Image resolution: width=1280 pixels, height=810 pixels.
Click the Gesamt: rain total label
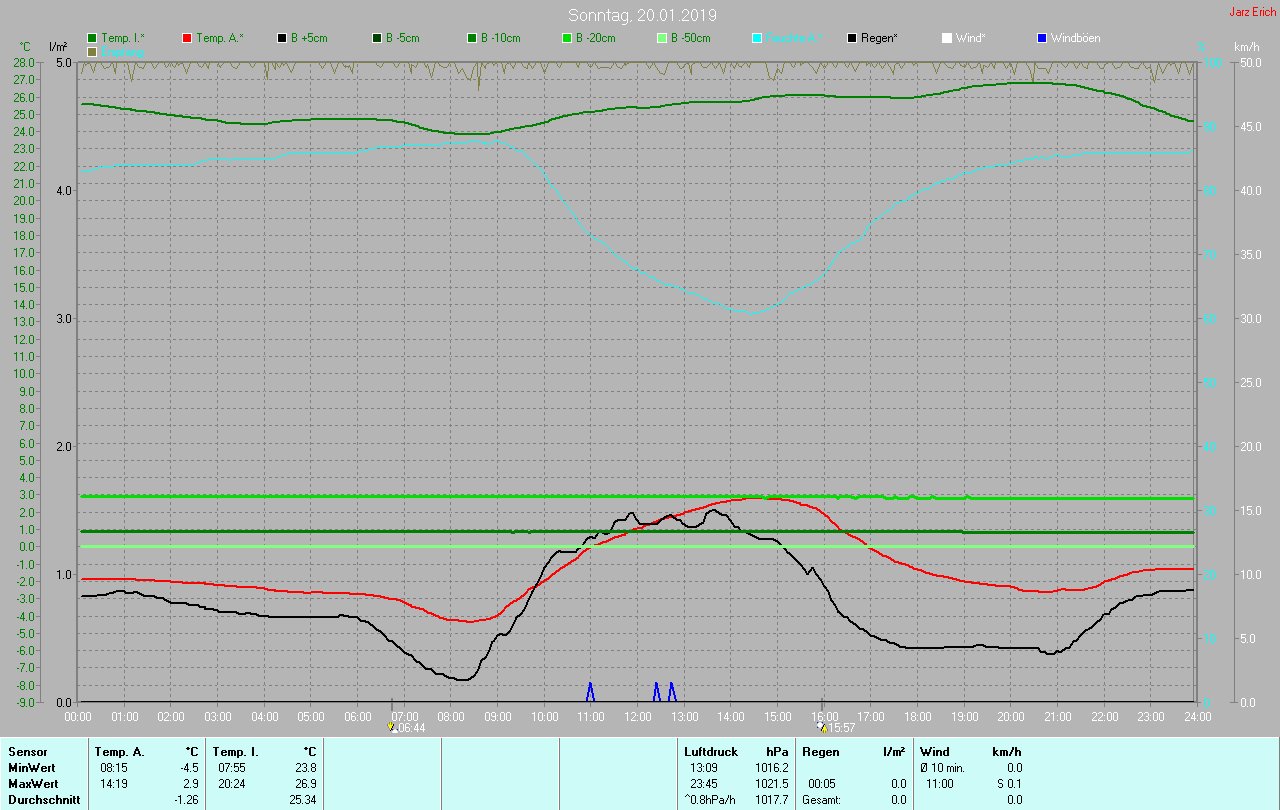[x=822, y=800]
